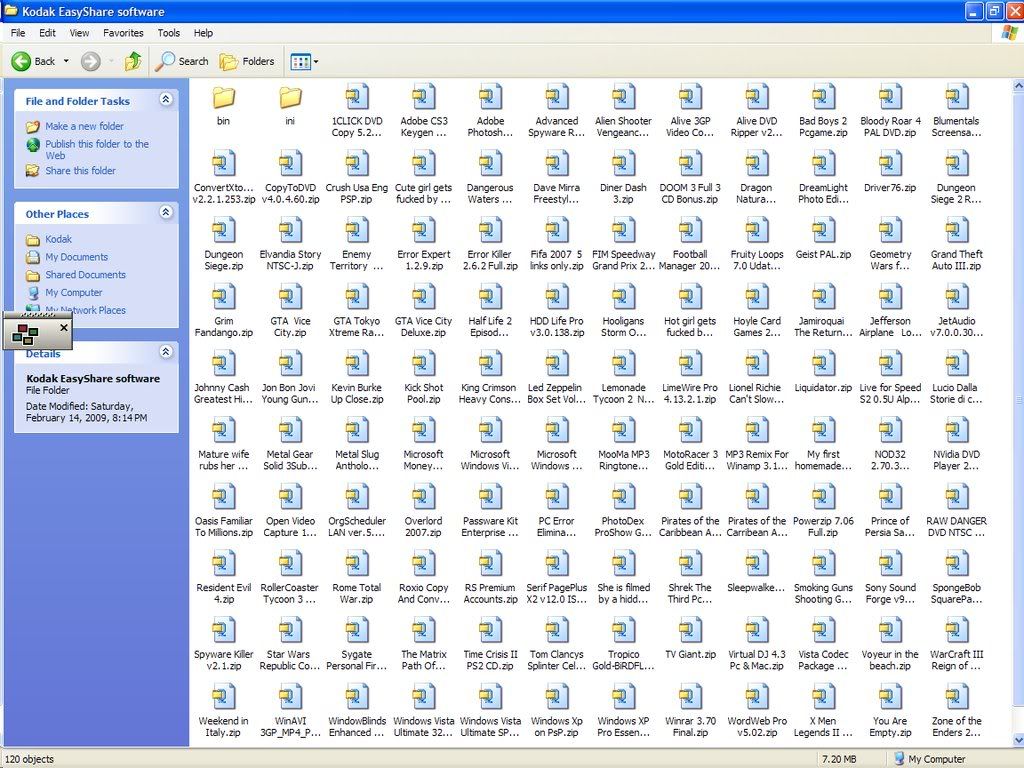Select the Dungeon Siege.zip file icon
The width and height of the screenshot is (1024, 768).
tap(223, 231)
